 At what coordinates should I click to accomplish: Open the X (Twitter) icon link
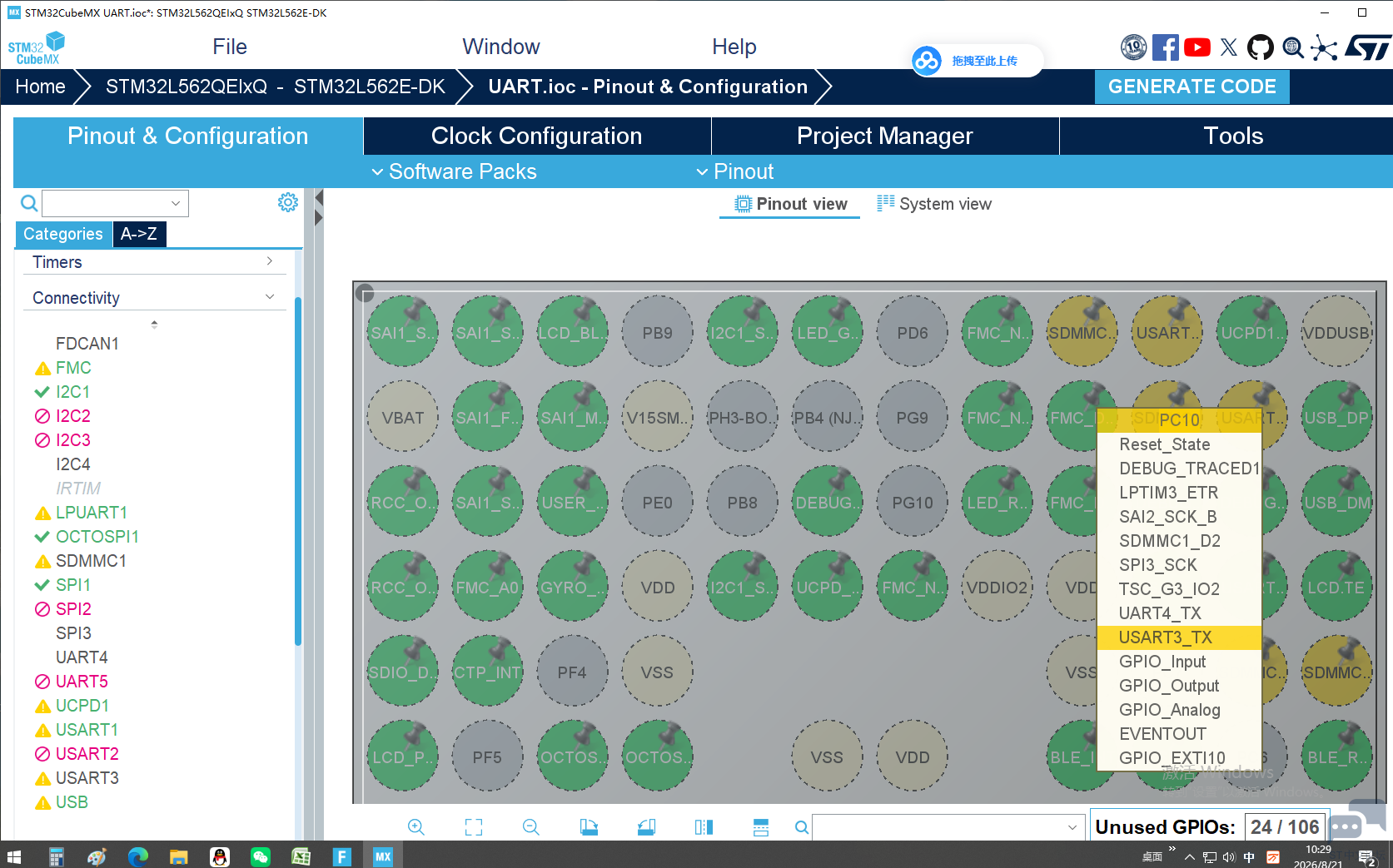click(x=1229, y=47)
